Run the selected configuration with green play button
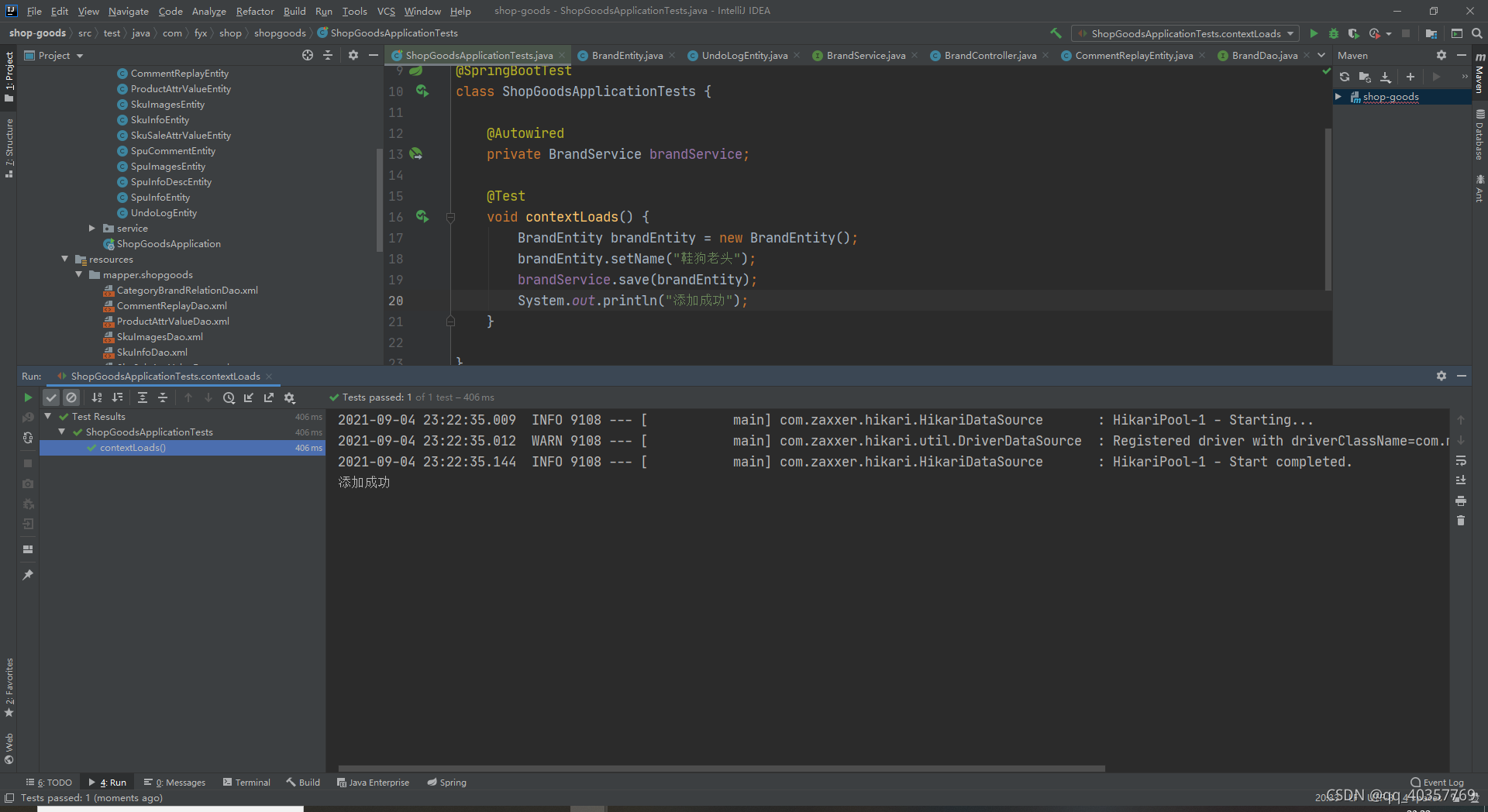The image size is (1488, 812). pos(1314,33)
